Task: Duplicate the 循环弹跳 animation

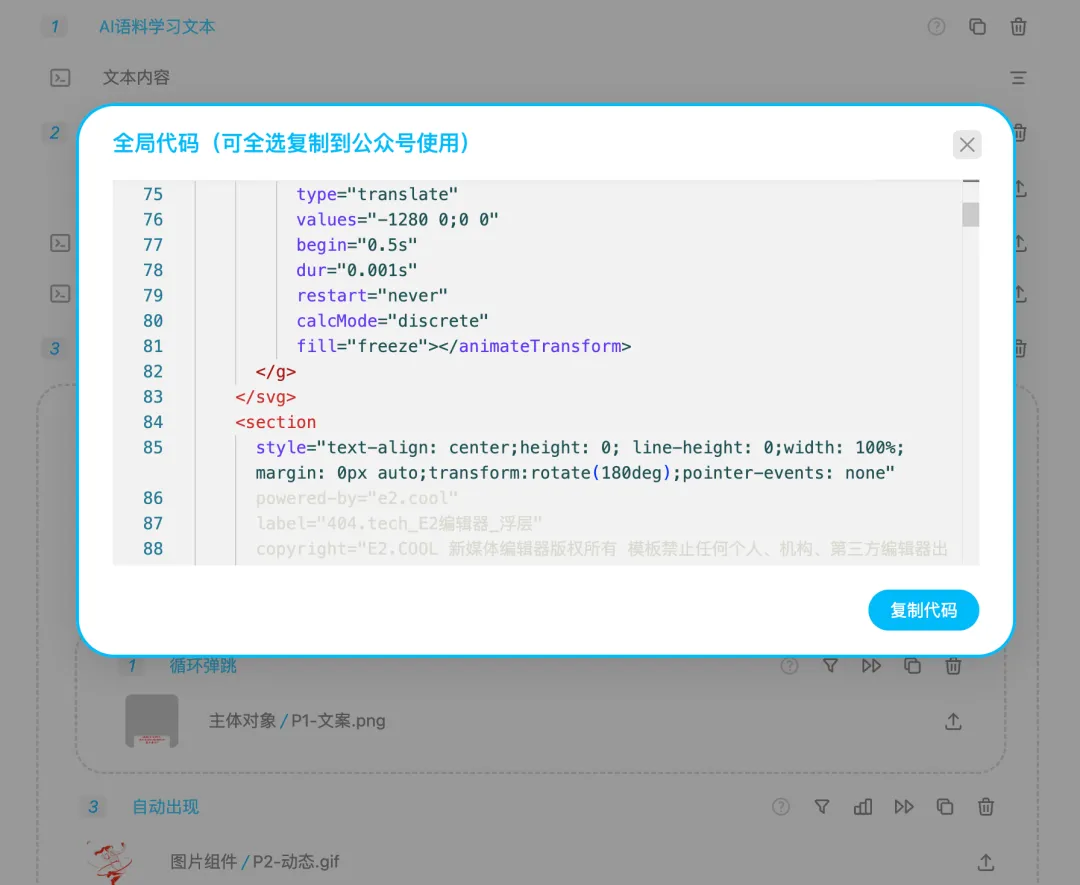Action: pos(912,666)
